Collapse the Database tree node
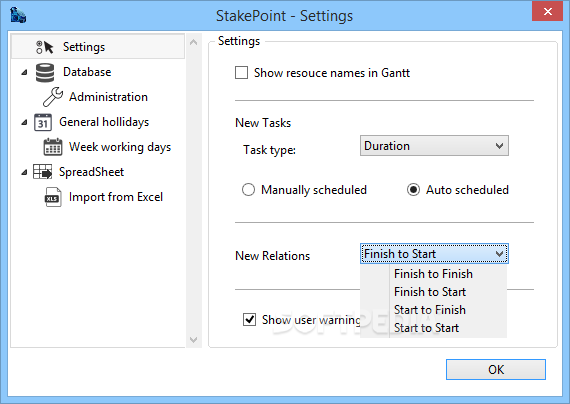 pyautogui.click(x=24, y=72)
